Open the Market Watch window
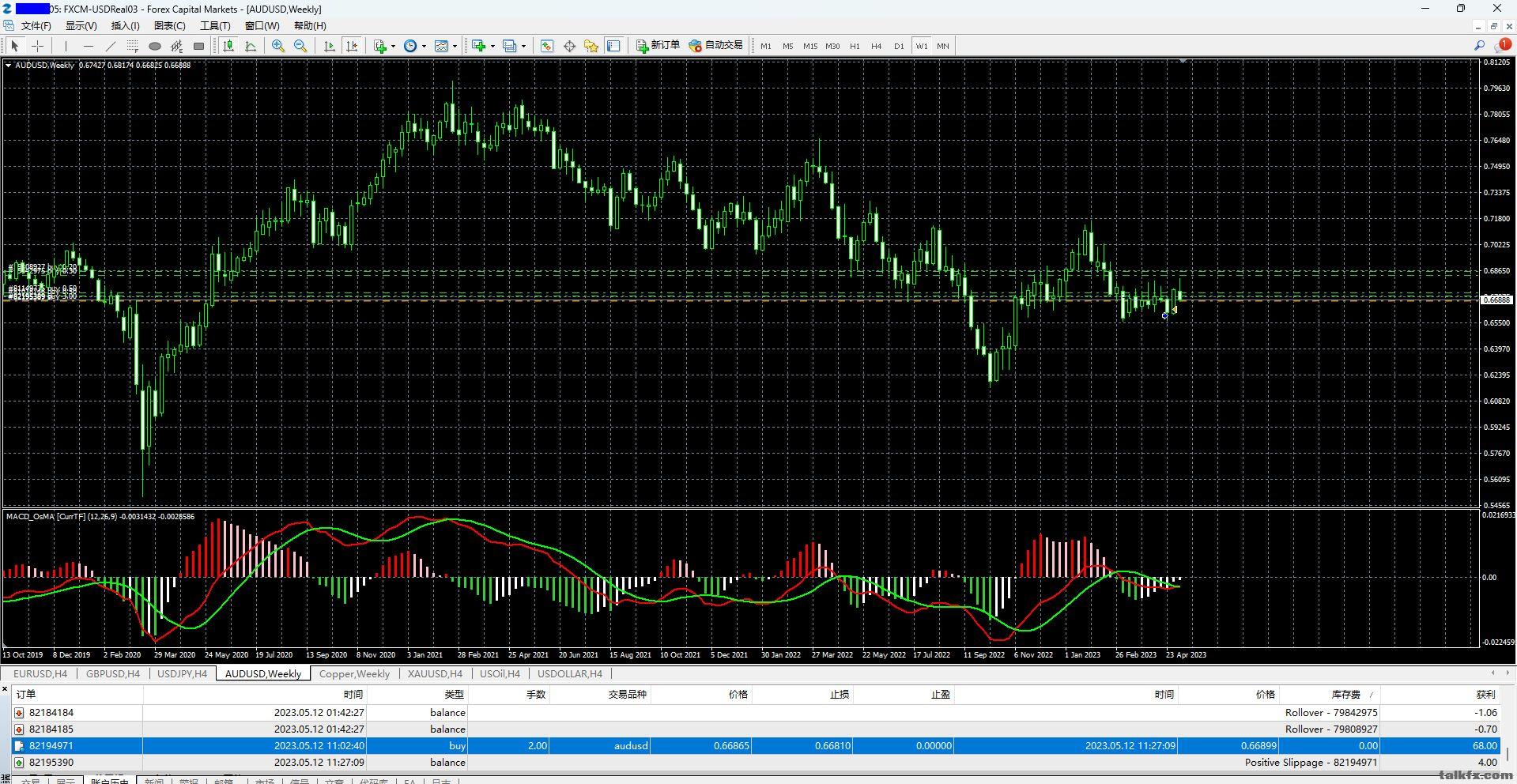The image size is (1517, 784). pos(547,46)
